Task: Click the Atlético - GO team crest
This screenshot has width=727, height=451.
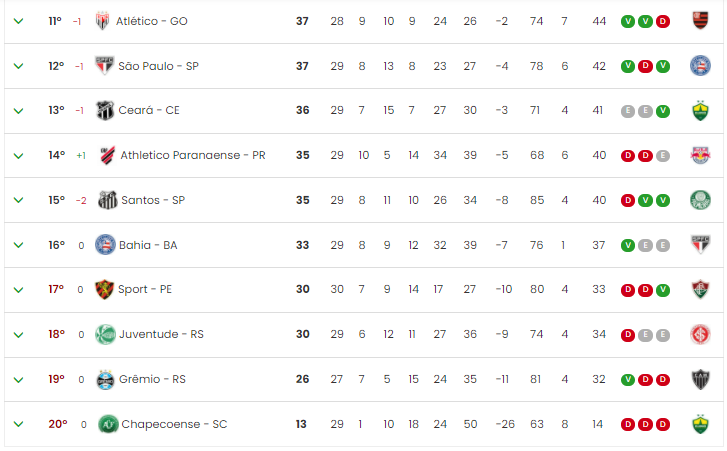Action: [x=102, y=21]
